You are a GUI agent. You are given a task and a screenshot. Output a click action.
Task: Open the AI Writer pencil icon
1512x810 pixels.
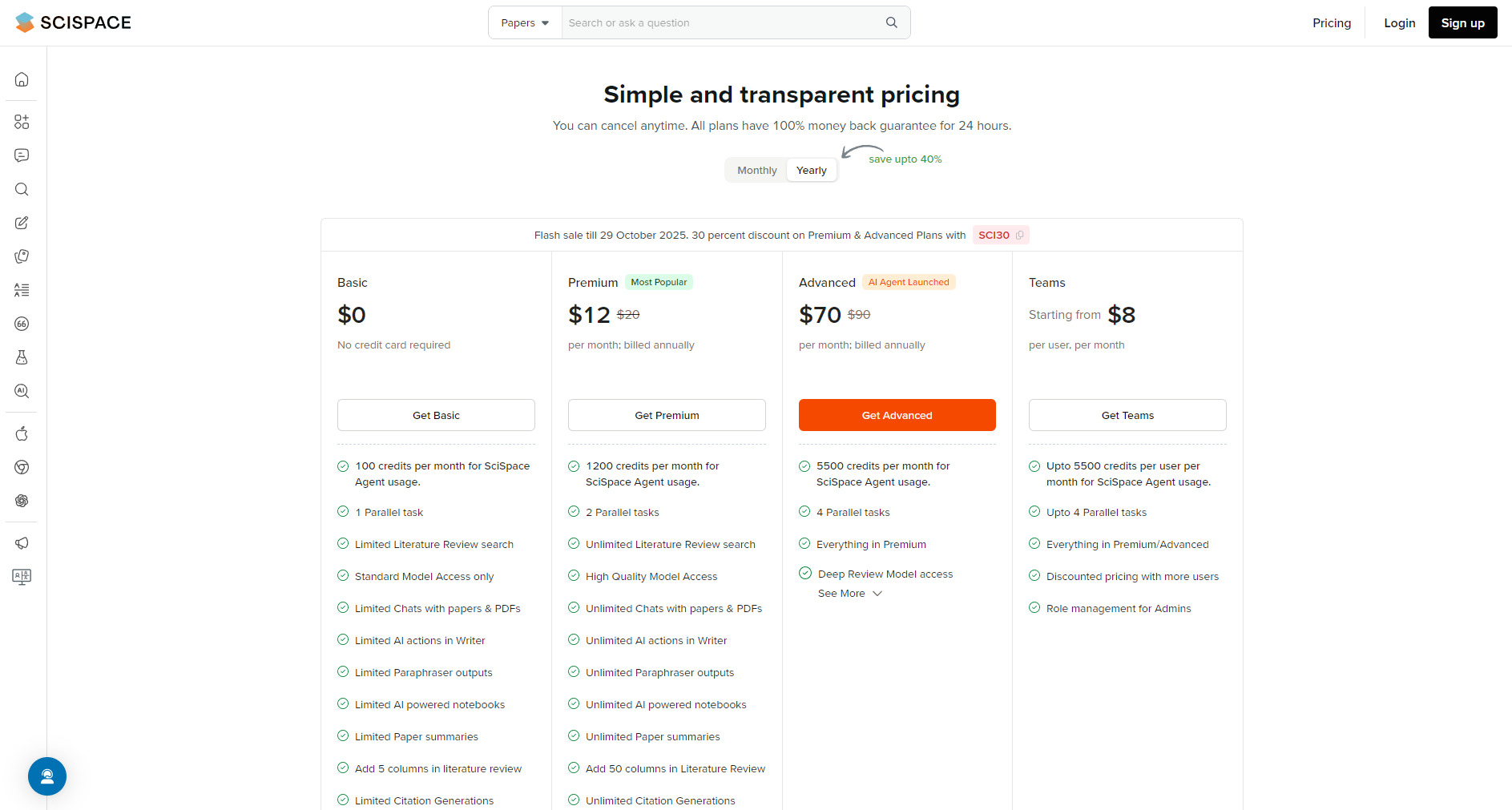(22, 223)
